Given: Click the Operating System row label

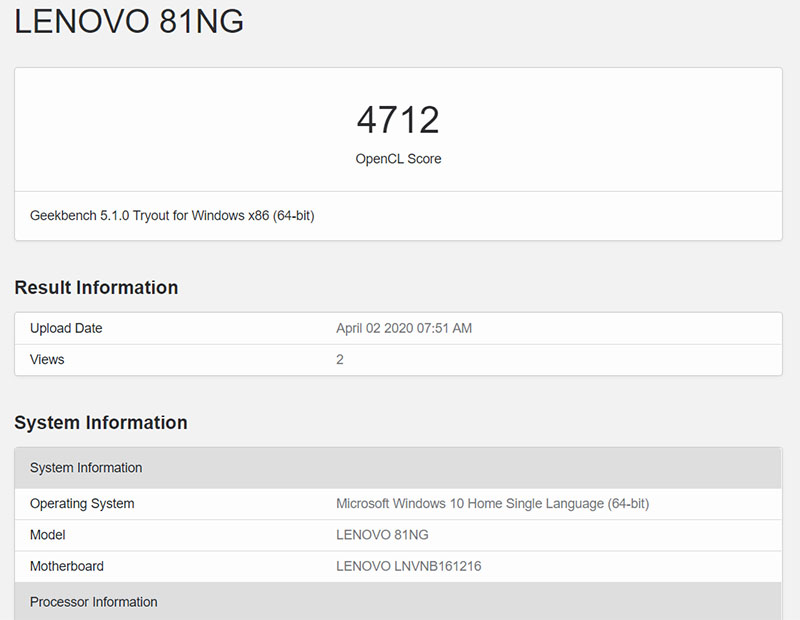Looking at the screenshot, I should (x=82, y=504).
